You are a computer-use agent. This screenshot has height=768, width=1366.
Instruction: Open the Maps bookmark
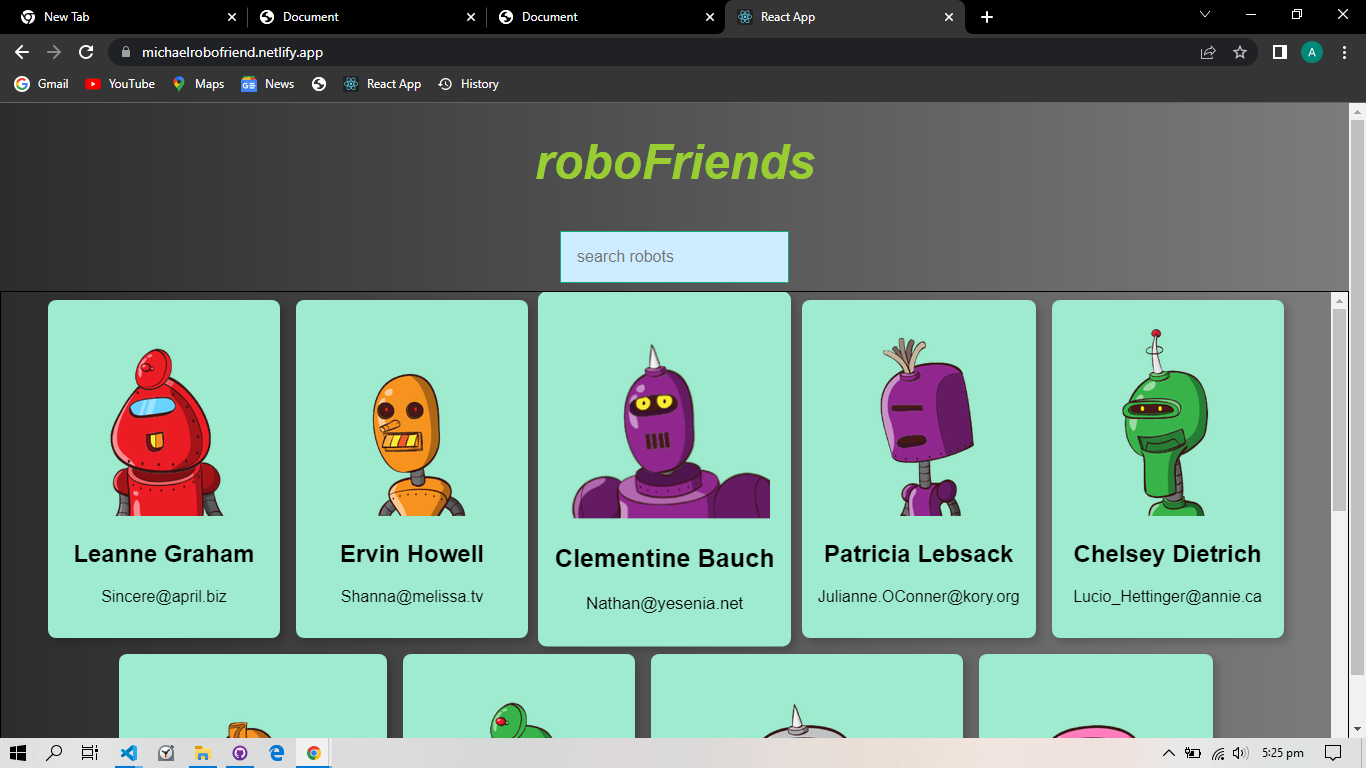tap(198, 84)
